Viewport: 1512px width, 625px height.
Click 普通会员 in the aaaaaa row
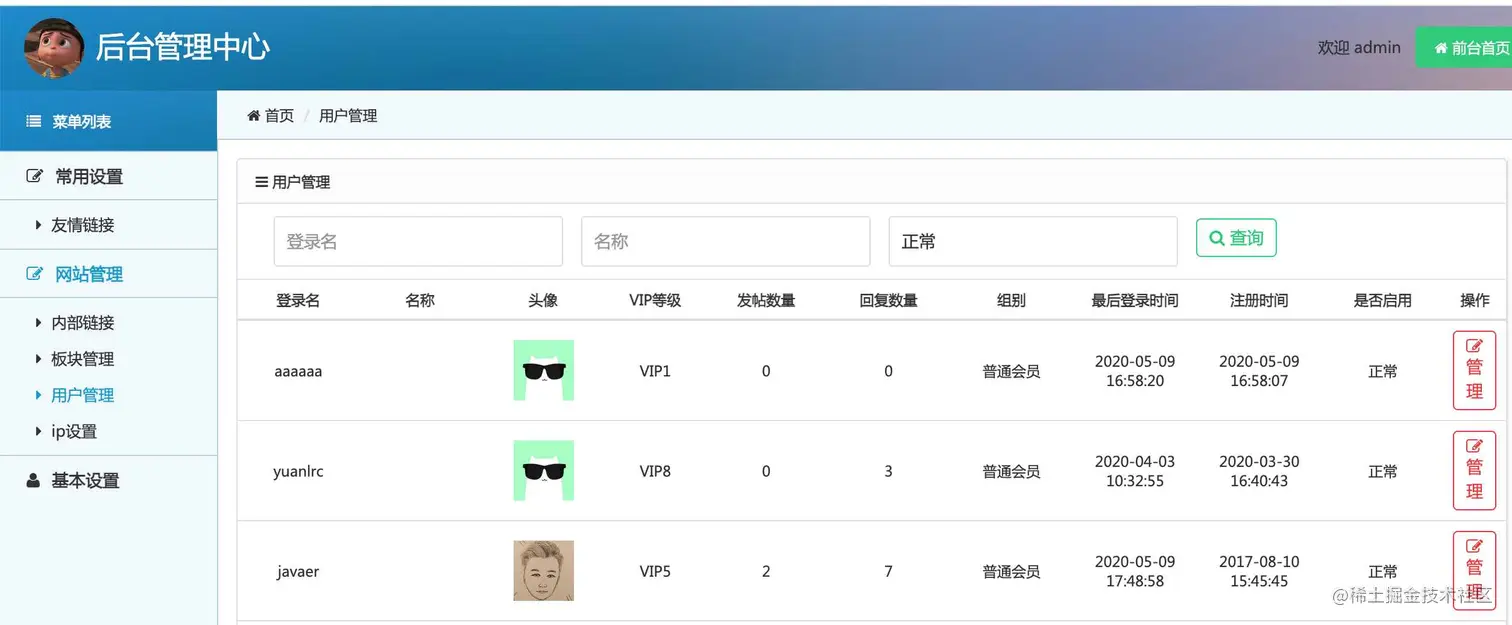pos(1011,371)
